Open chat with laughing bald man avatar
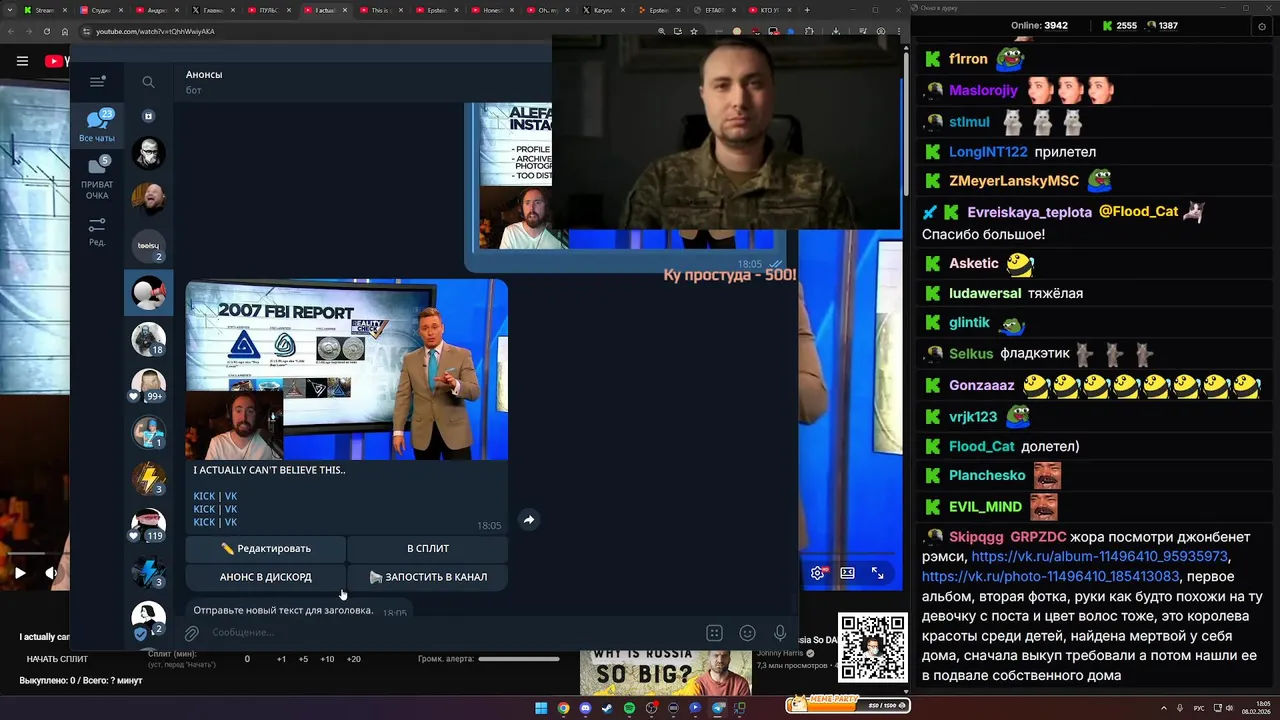The height and width of the screenshot is (720, 1280). point(148,199)
